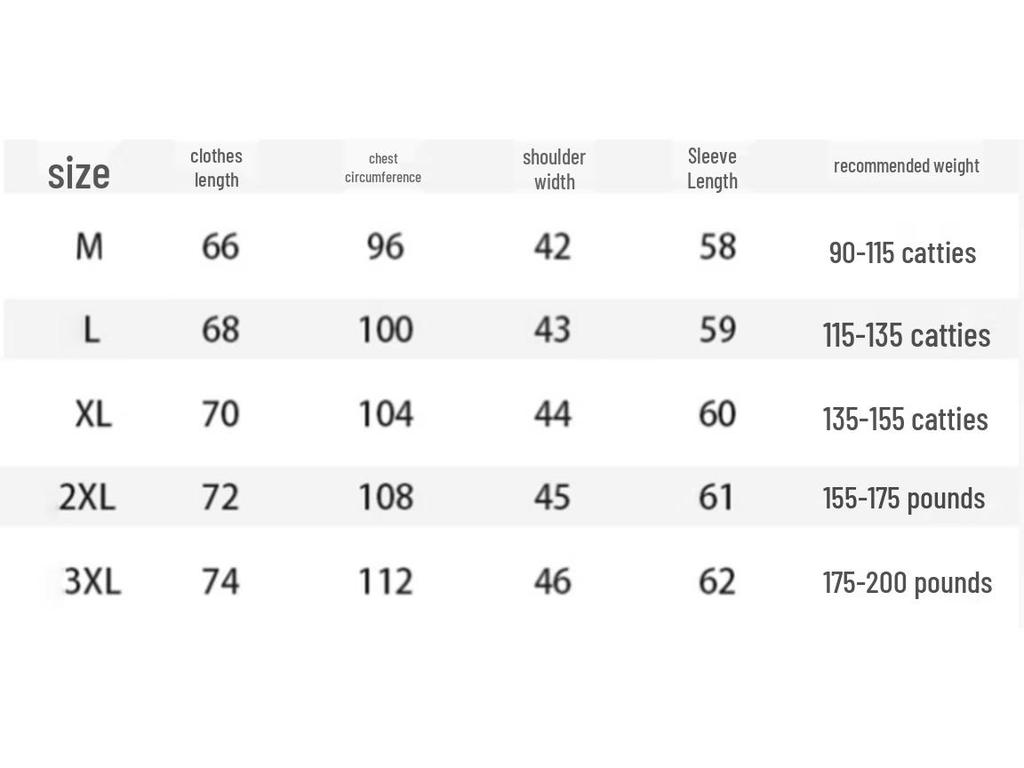1024x768 pixels.
Task: Click the 'size' column header
Action: (x=78, y=174)
